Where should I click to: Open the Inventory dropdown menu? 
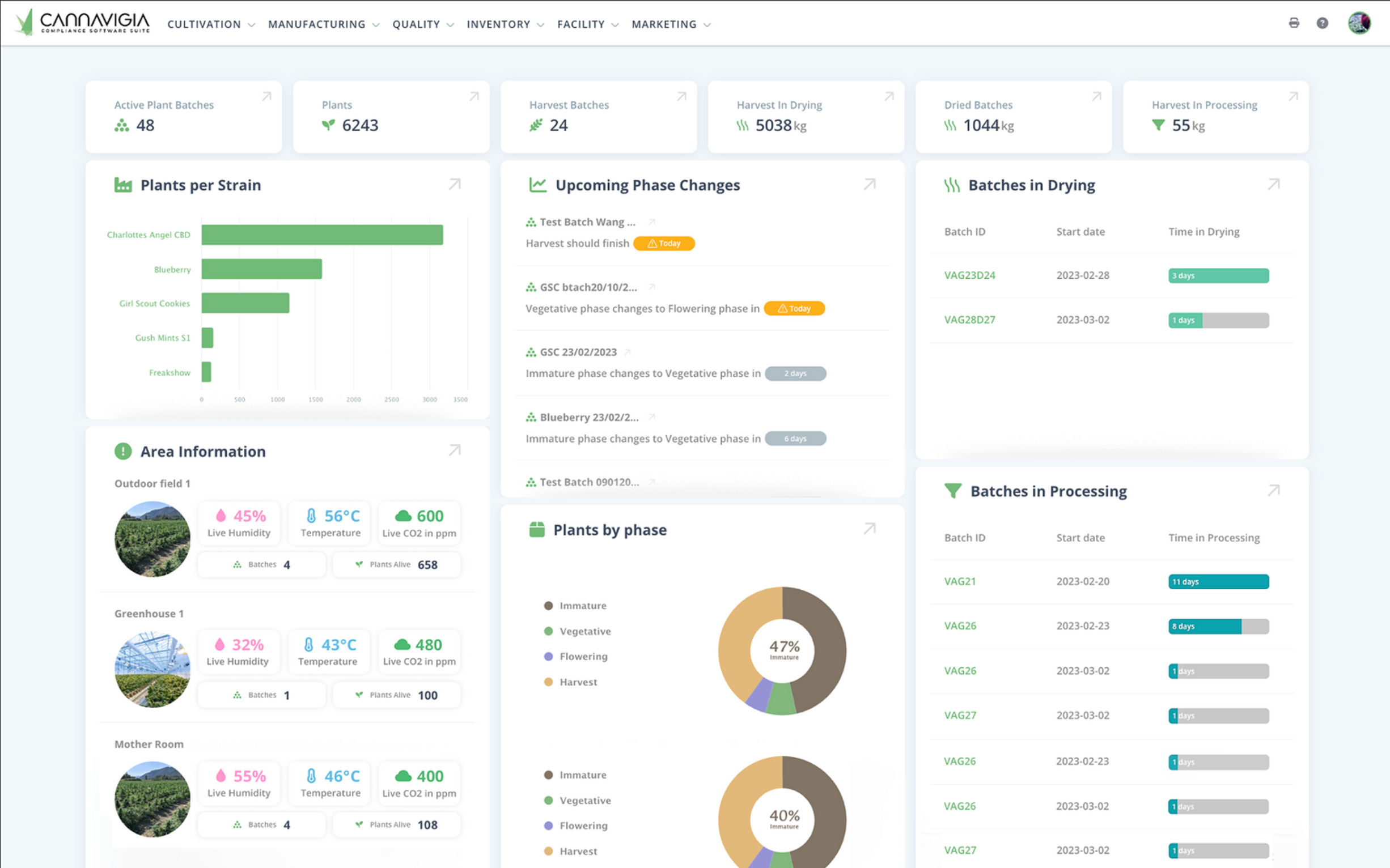tap(505, 24)
